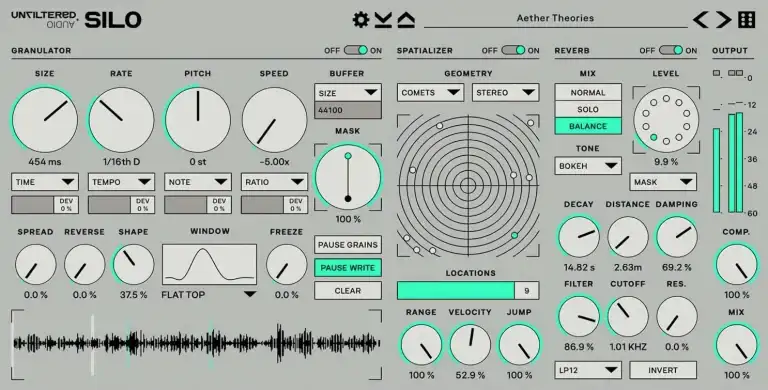Click the output Comp. knob
This screenshot has width=768, height=390.
(x=737, y=265)
